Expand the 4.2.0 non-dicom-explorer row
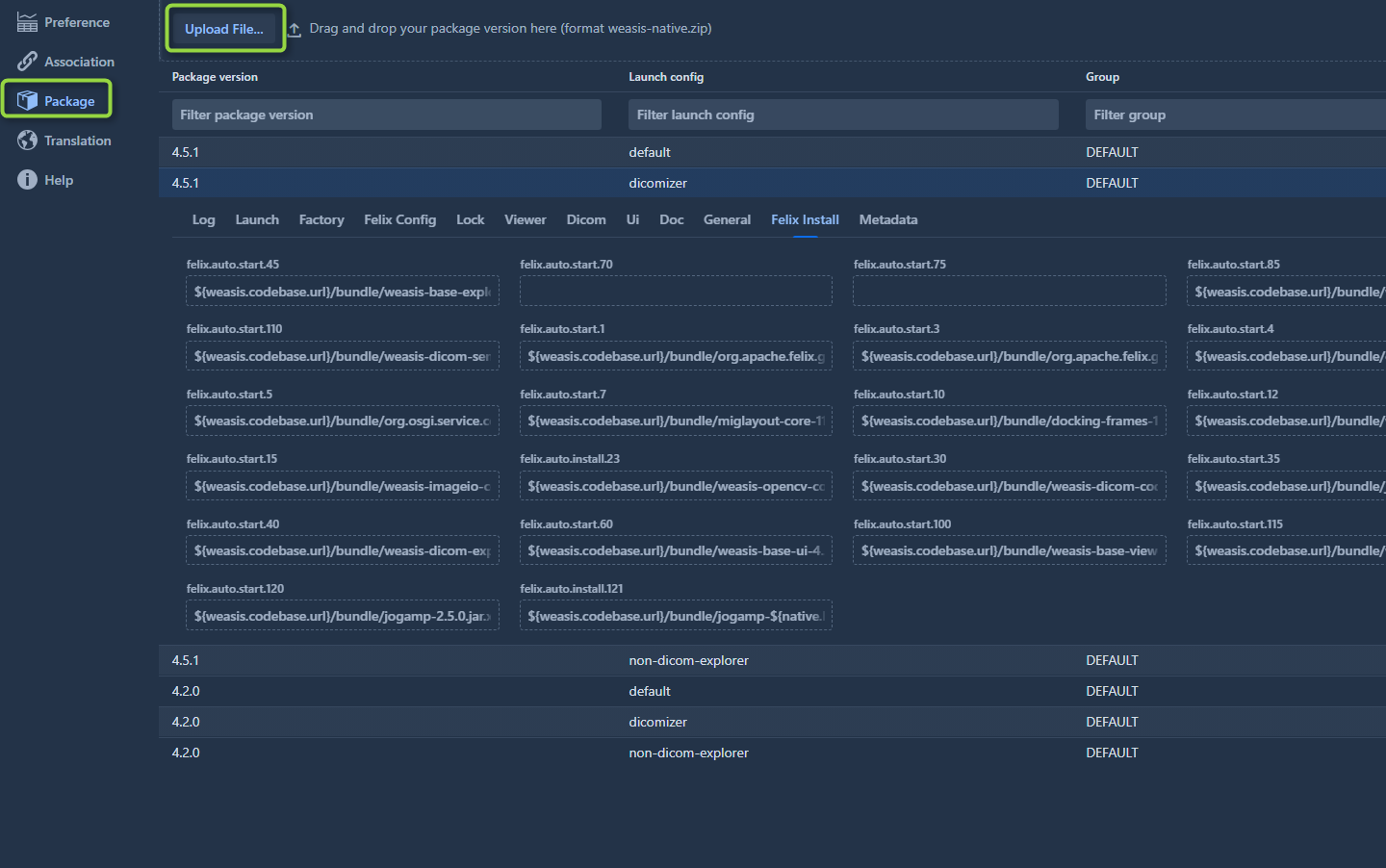Image resolution: width=1386 pixels, height=868 pixels. (x=772, y=753)
